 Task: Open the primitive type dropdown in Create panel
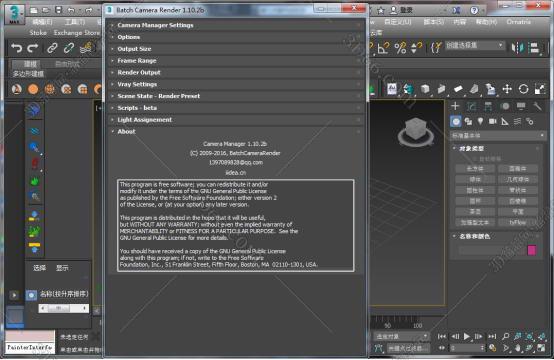[498, 135]
